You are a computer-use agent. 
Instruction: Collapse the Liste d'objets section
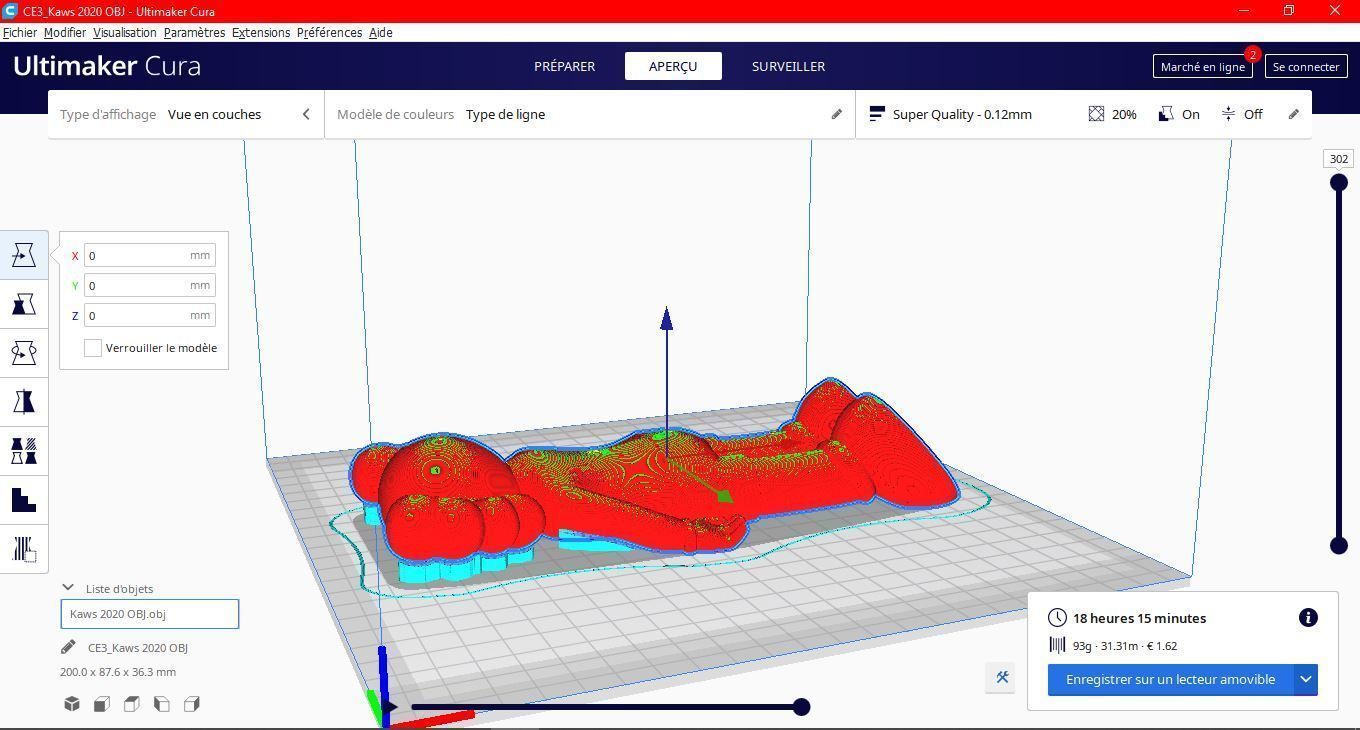click(x=68, y=588)
